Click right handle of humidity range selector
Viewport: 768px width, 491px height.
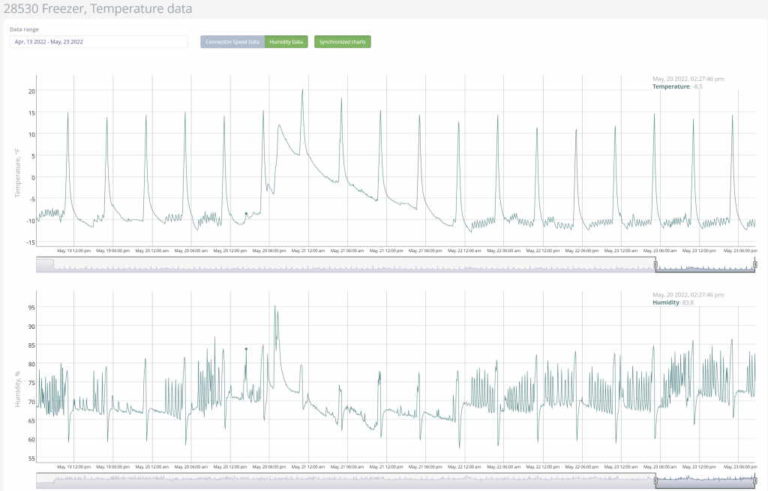756,480
